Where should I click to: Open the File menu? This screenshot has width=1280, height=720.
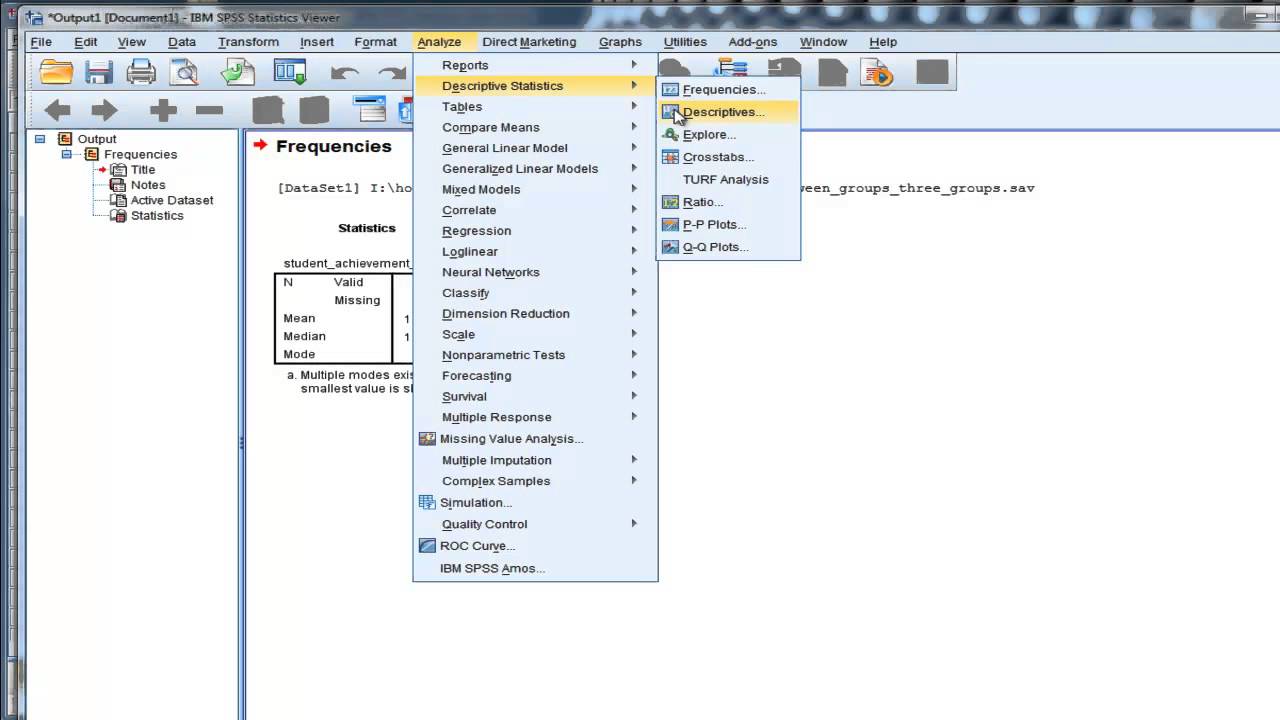[41, 42]
